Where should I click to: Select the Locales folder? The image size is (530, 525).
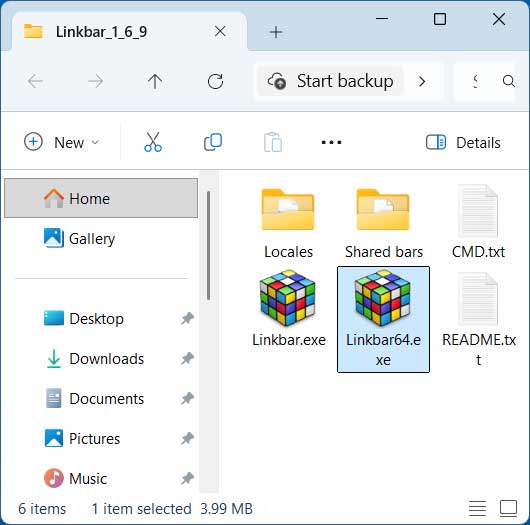(288, 222)
